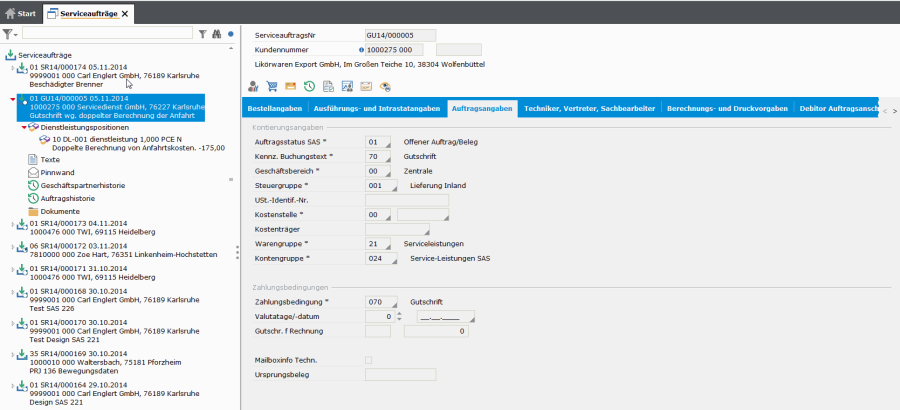Open Kontengruppe dropdown field
Screen dimensions: 900x410
tap(381, 259)
